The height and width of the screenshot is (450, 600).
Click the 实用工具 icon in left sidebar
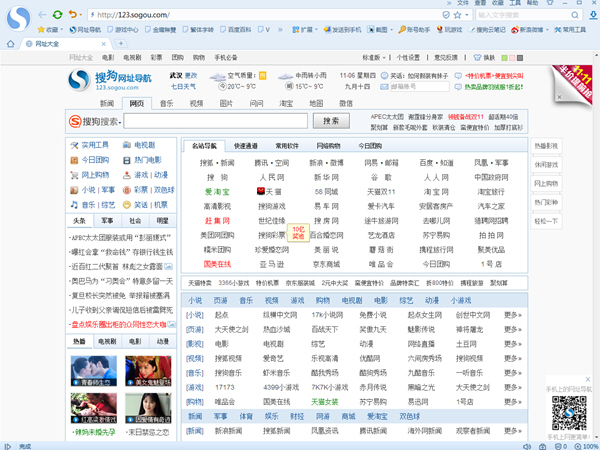point(74,146)
